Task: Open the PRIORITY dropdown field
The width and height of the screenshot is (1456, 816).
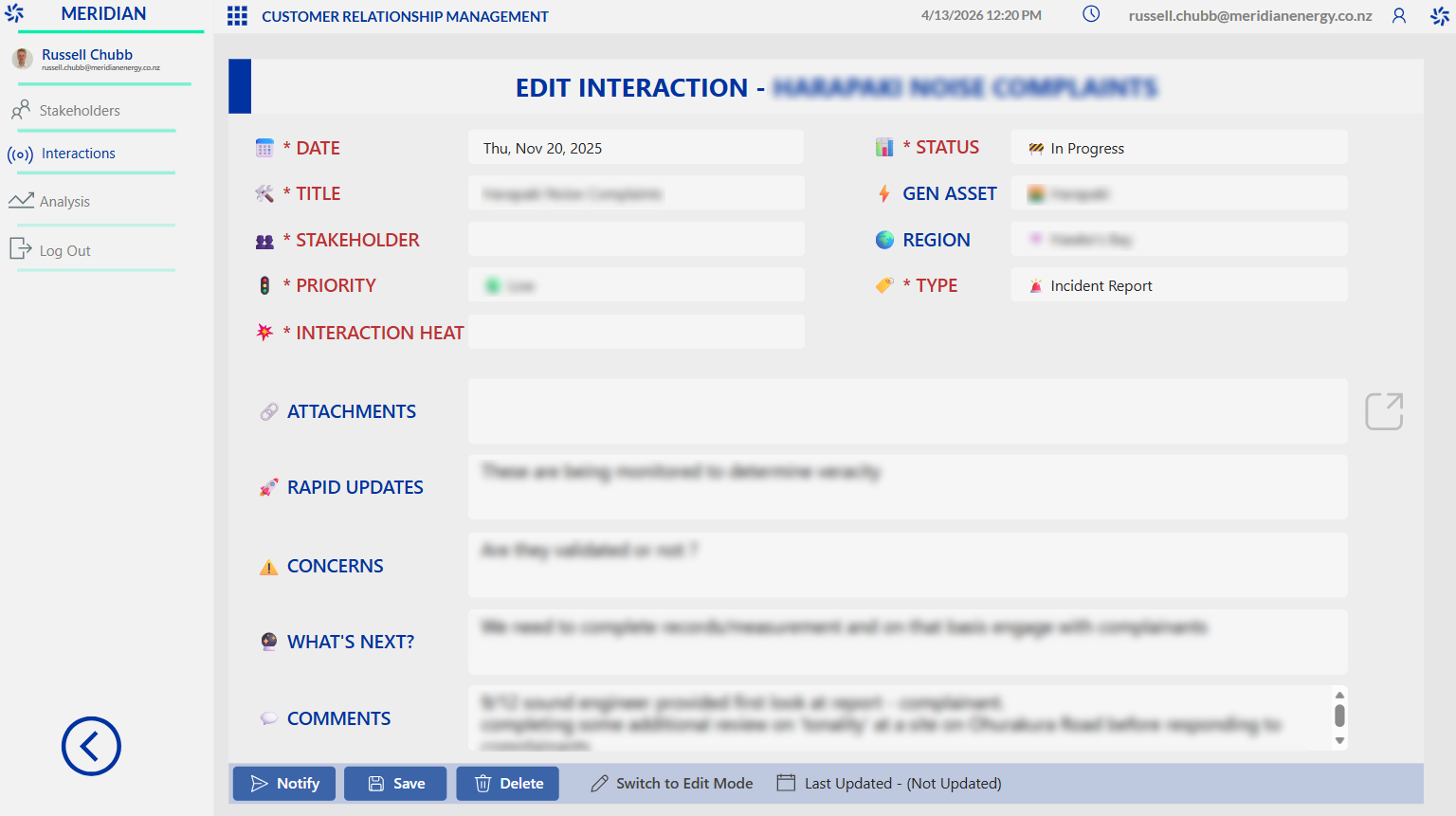Action: pyautogui.click(x=636, y=285)
